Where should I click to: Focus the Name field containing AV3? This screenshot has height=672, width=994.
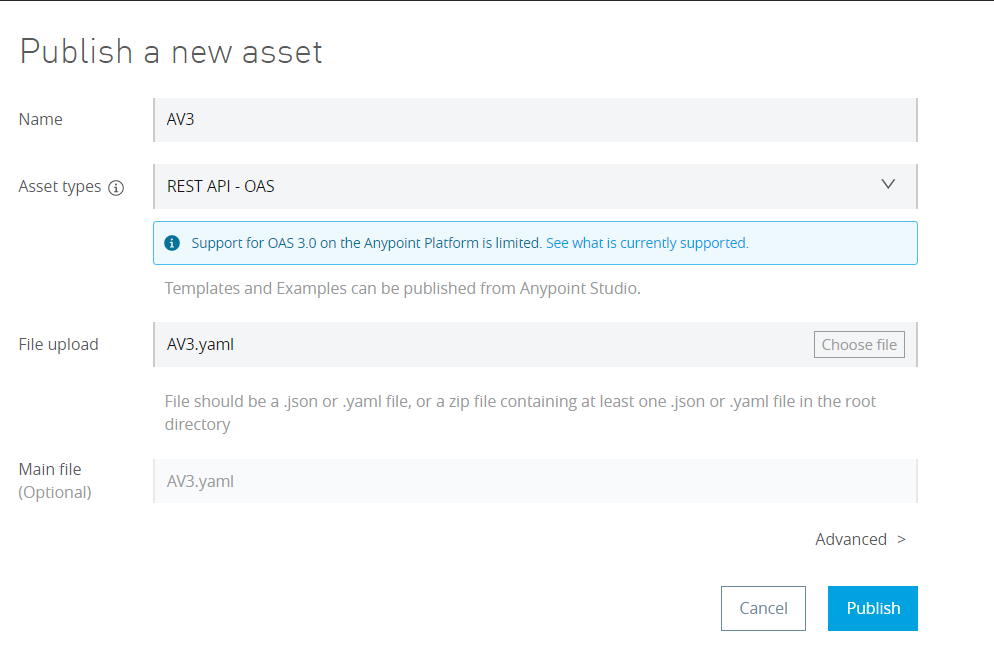click(535, 120)
